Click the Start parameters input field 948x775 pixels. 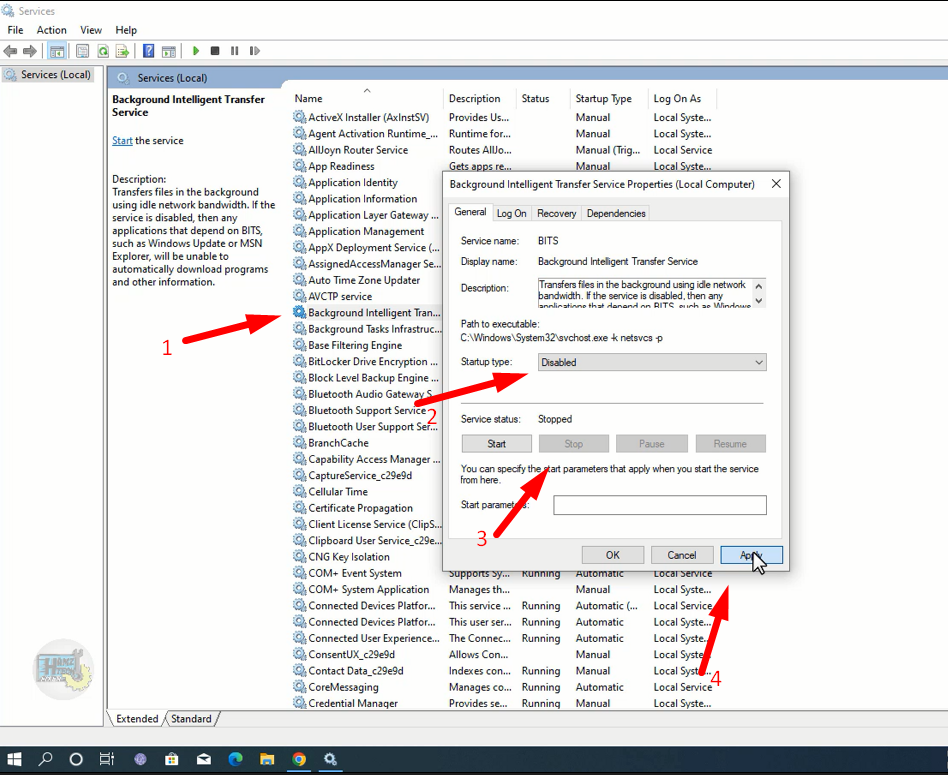tap(660, 505)
